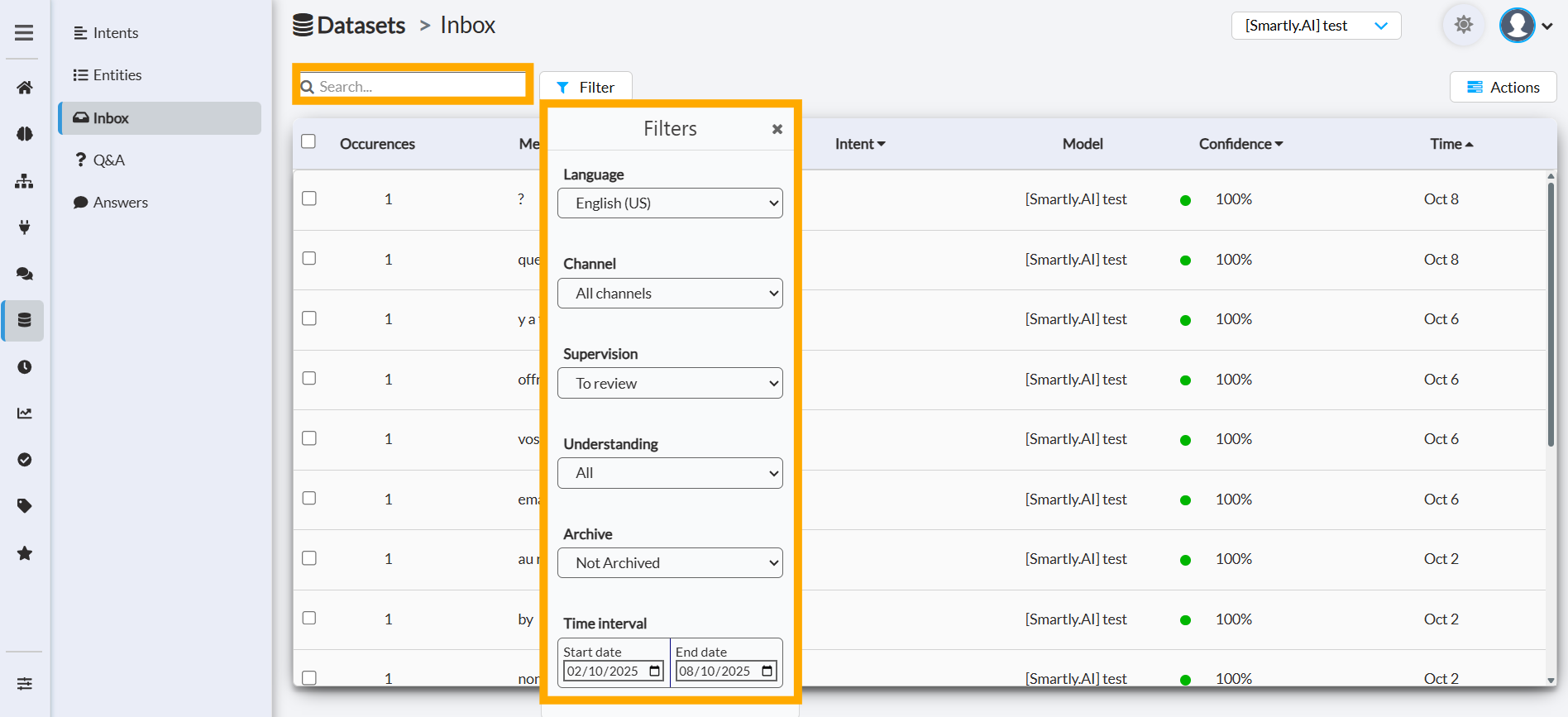Screen dimensions: 1568x717
Task: Click the End date input field
Action: tap(725, 671)
